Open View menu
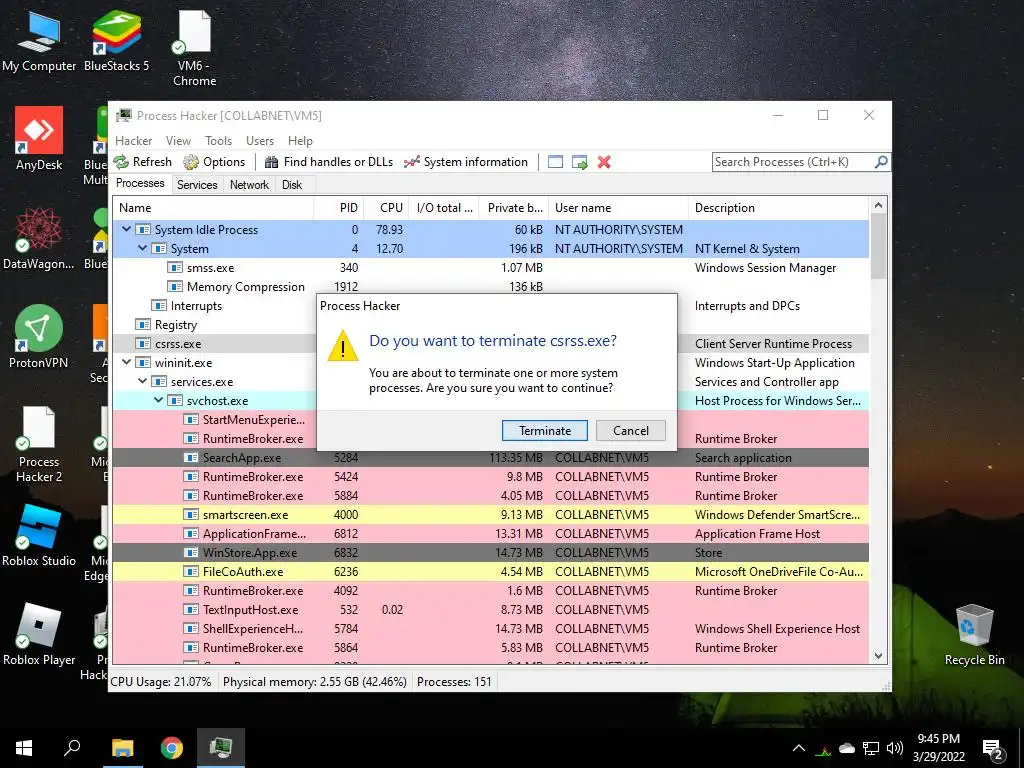The height and width of the screenshot is (768, 1024). coord(178,140)
